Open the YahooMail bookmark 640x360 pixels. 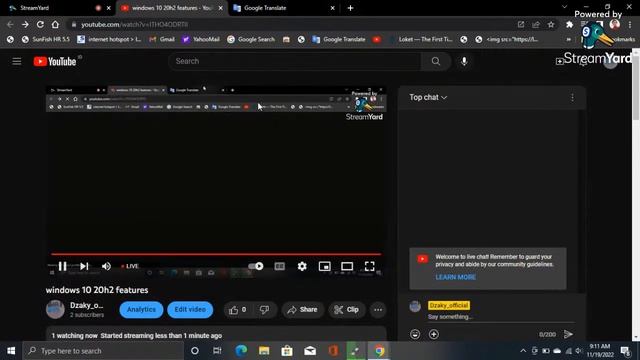[x=201, y=39]
